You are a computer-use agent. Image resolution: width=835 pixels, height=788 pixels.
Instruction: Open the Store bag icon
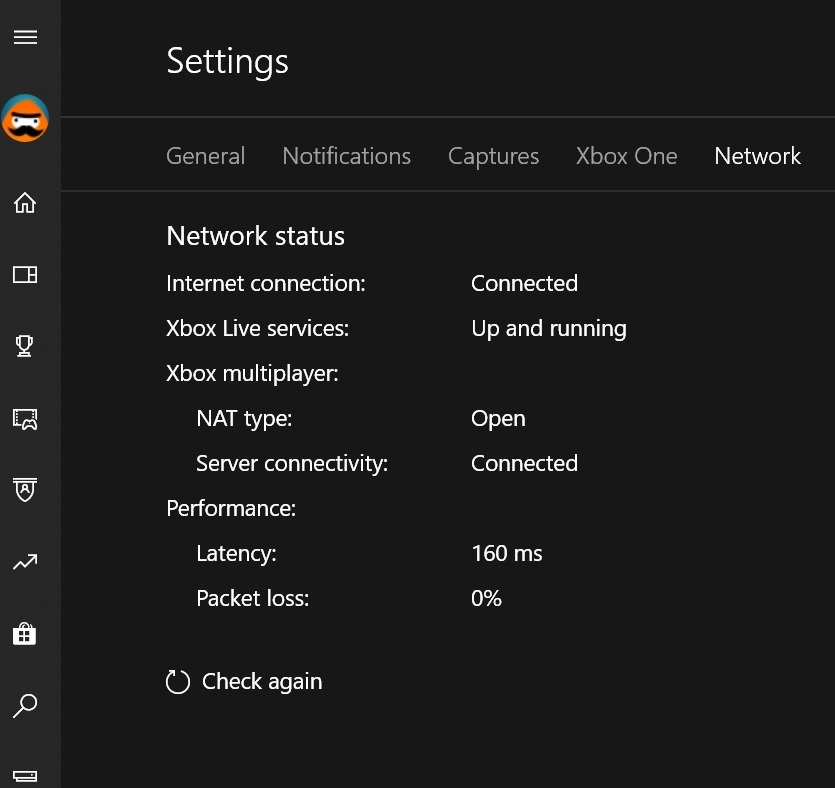(25, 634)
